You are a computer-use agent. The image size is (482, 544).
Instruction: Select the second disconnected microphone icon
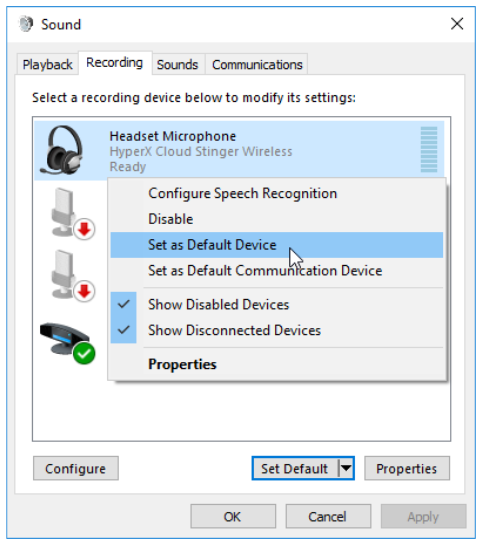pos(73,275)
